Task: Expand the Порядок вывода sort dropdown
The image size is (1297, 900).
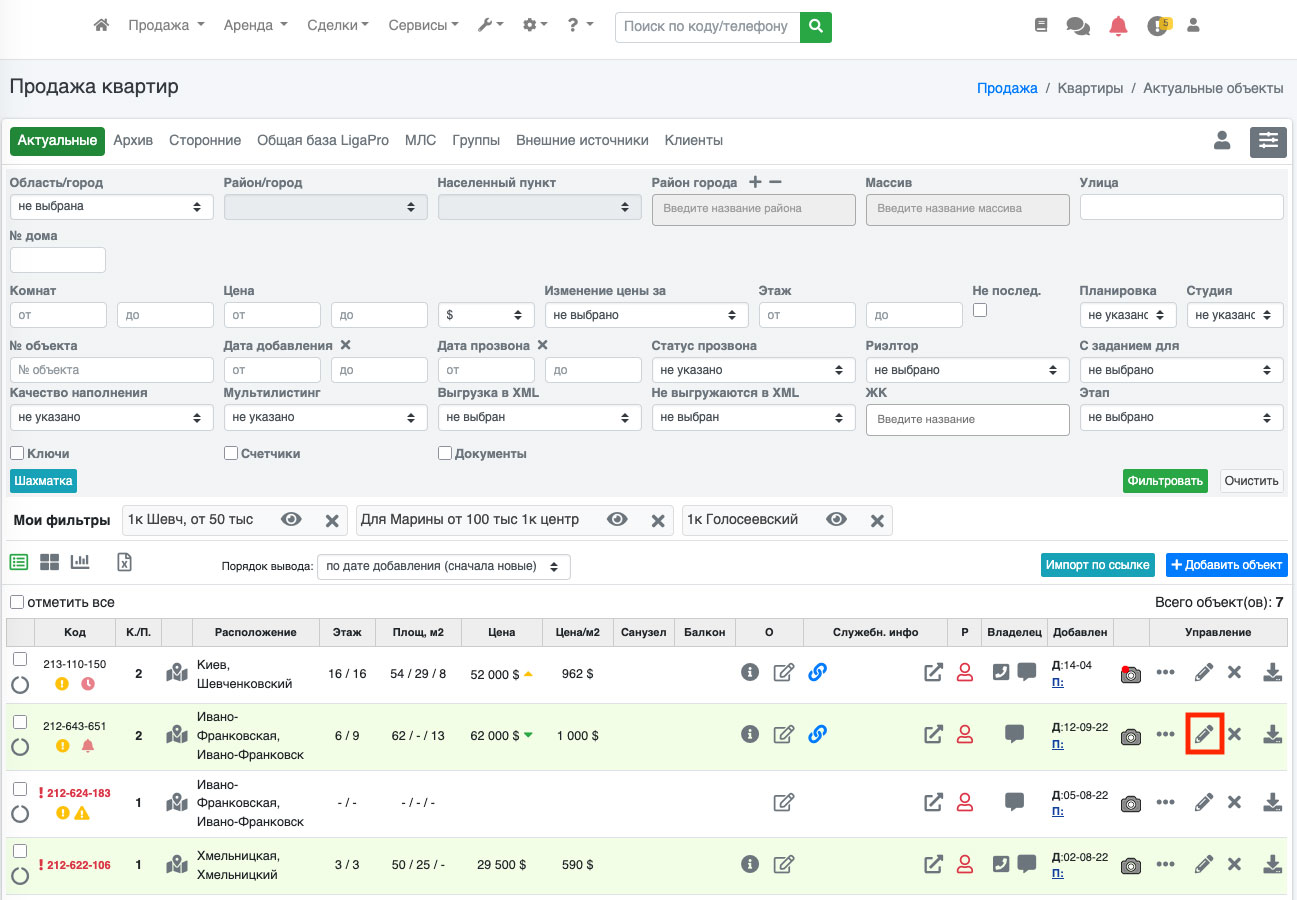Action: 443,567
